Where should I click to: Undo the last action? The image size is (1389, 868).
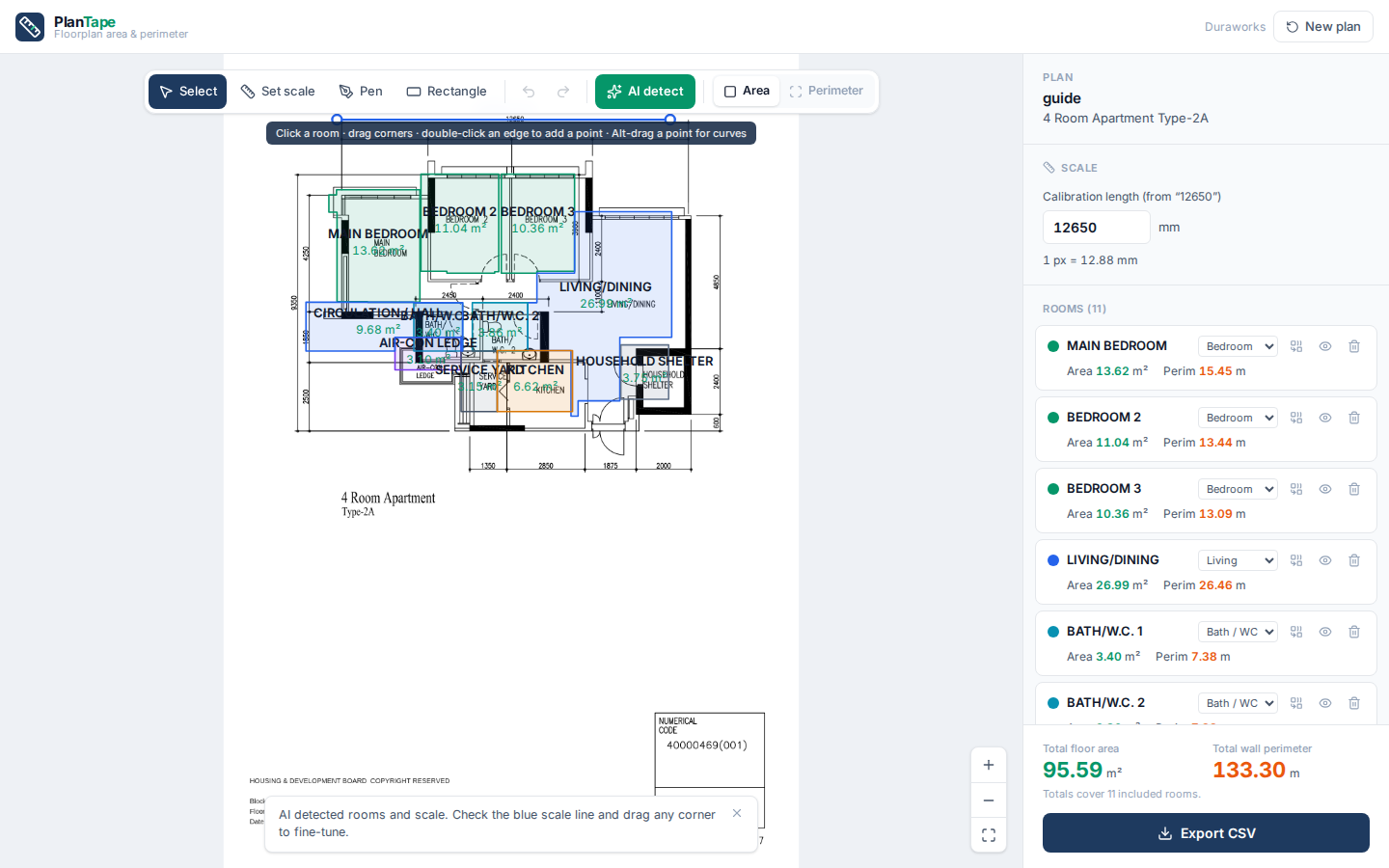529,92
